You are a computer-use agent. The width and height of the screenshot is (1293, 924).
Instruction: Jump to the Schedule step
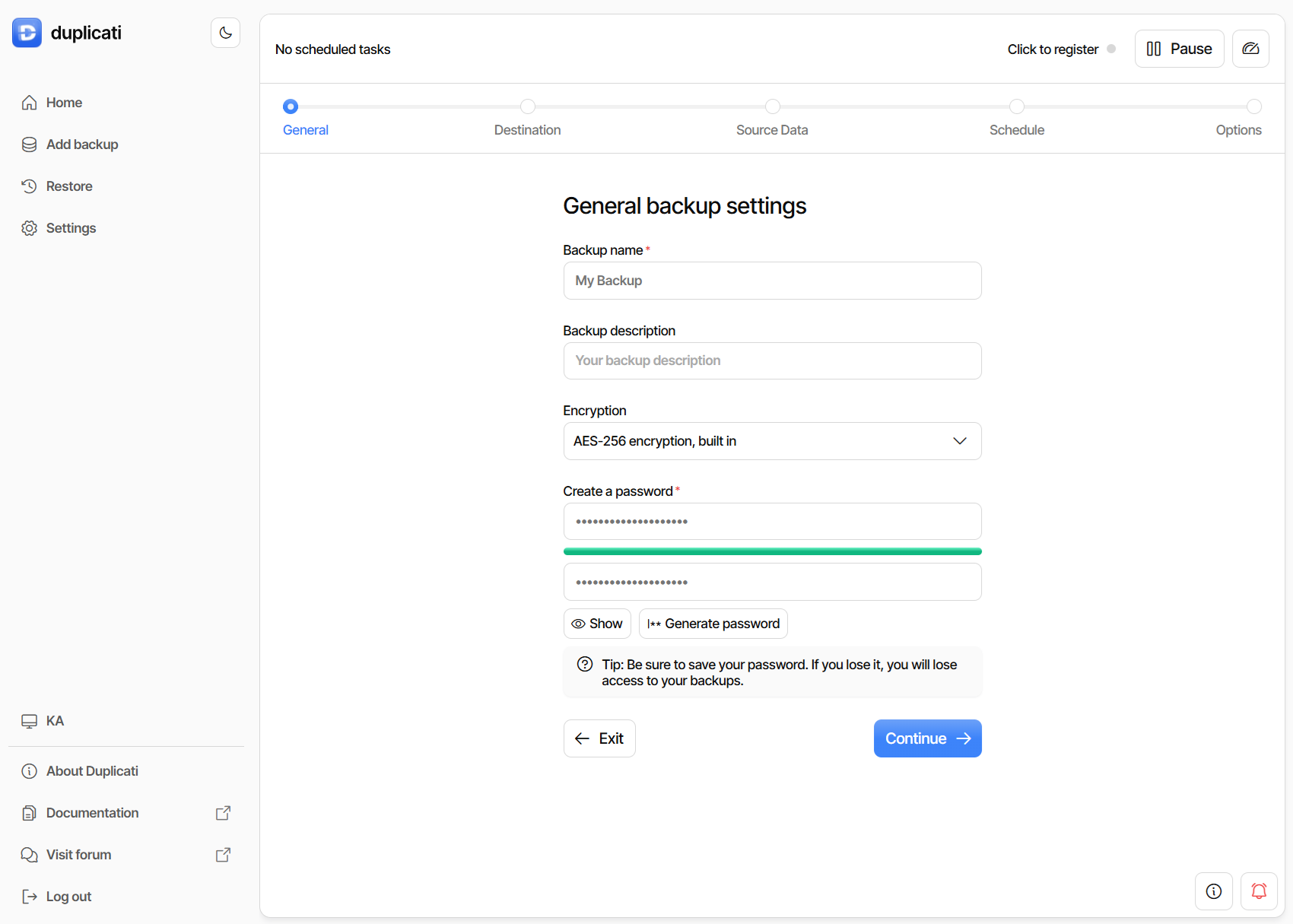click(1017, 106)
